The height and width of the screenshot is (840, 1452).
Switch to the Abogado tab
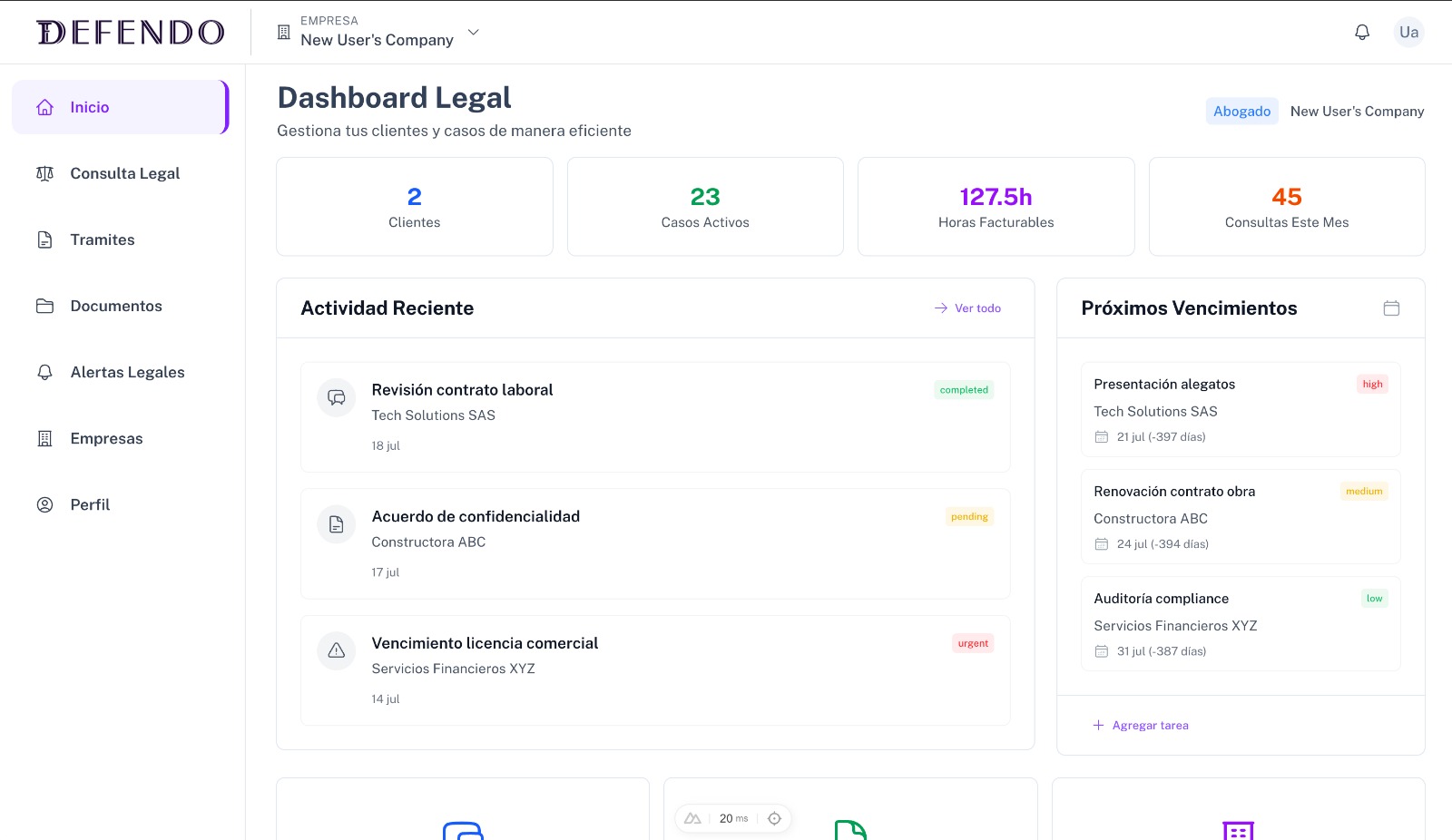click(1241, 111)
